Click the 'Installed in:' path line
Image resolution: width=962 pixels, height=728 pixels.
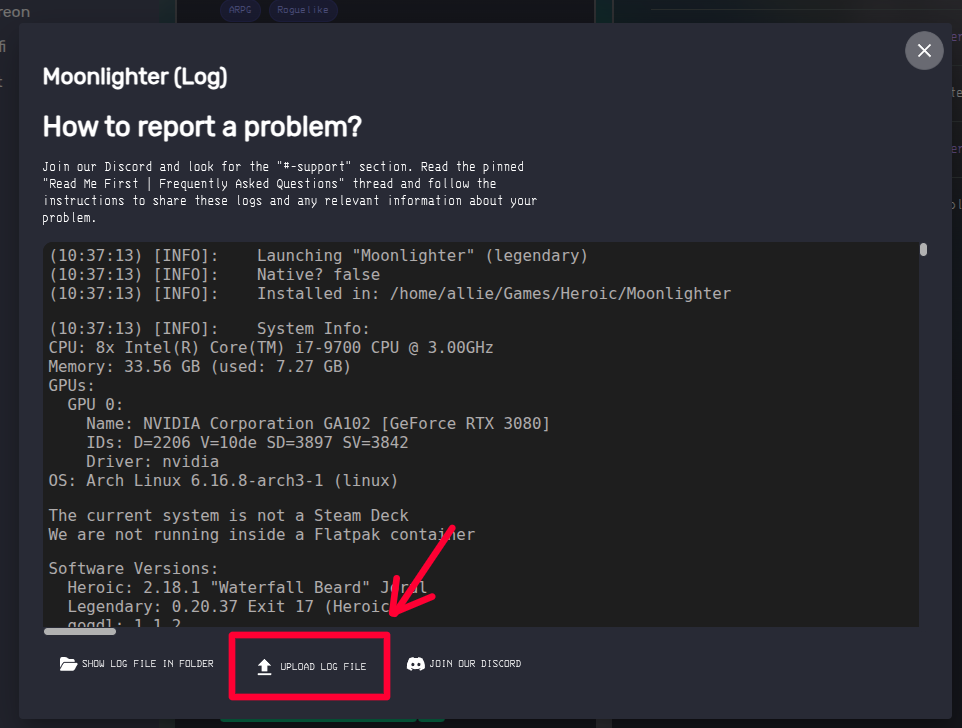click(x=390, y=294)
